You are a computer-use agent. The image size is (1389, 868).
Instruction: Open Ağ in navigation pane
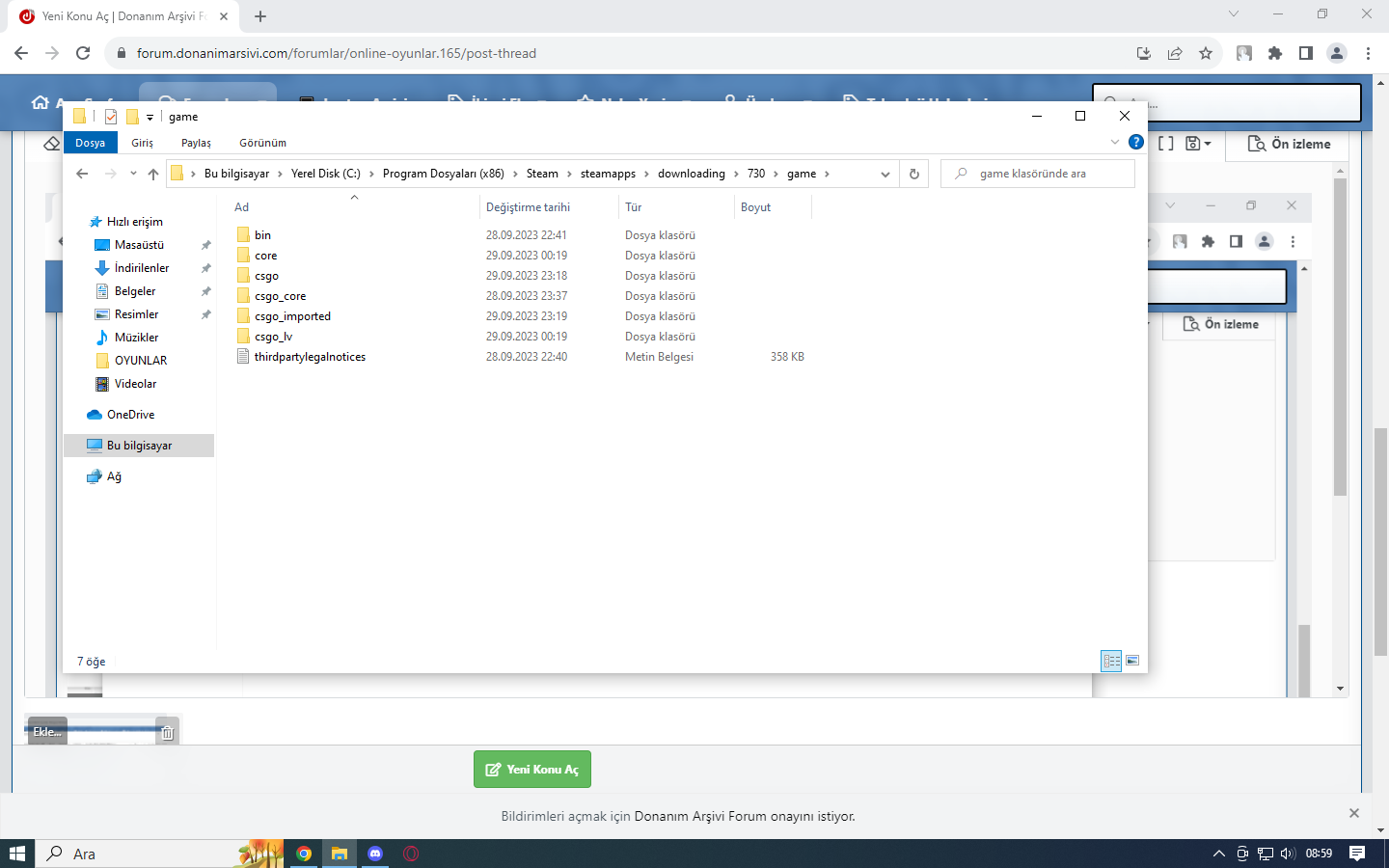(x=114, y=476)
